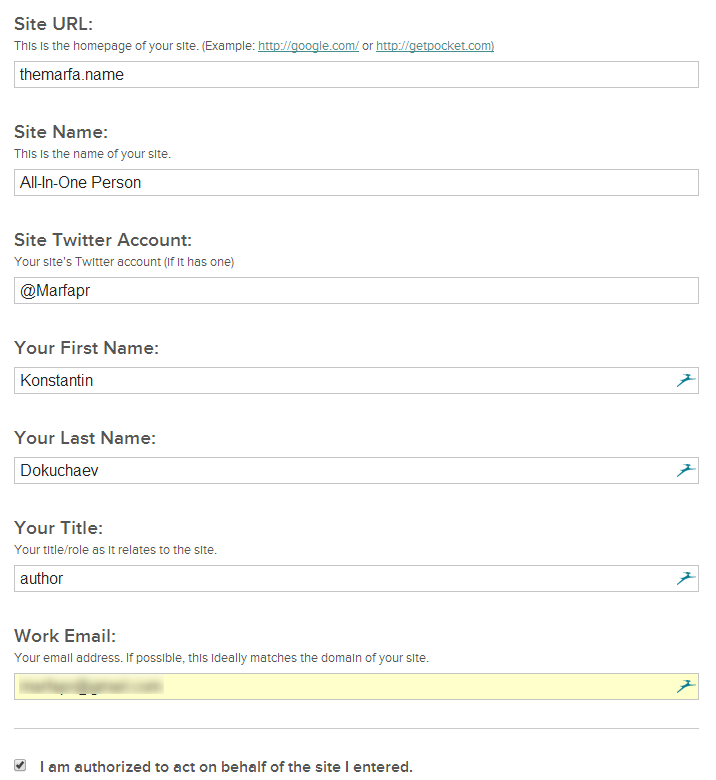
Task: Click the 'Site Twitter Account:' heading
Action: (x=103, y=240)
